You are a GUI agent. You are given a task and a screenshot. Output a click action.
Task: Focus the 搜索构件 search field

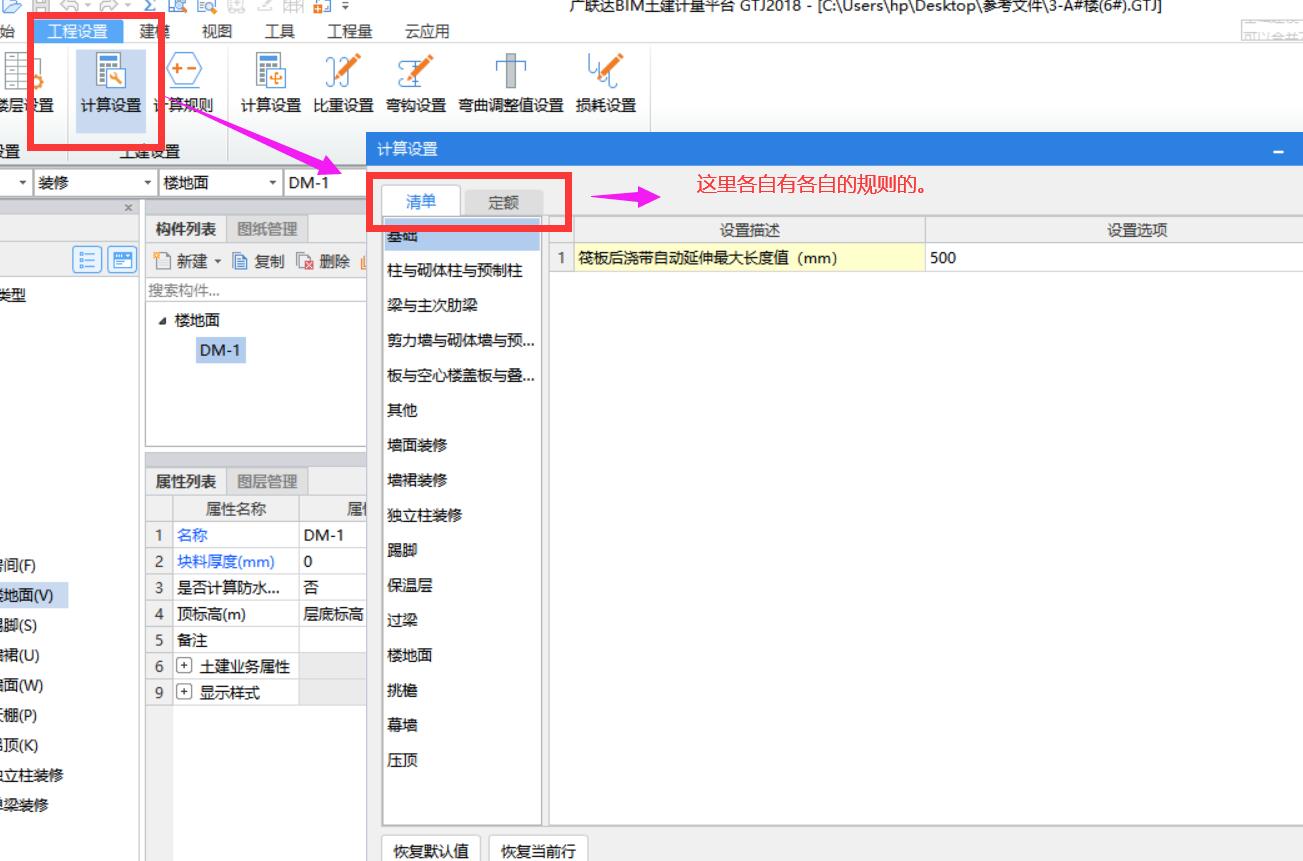pos(256,291)
